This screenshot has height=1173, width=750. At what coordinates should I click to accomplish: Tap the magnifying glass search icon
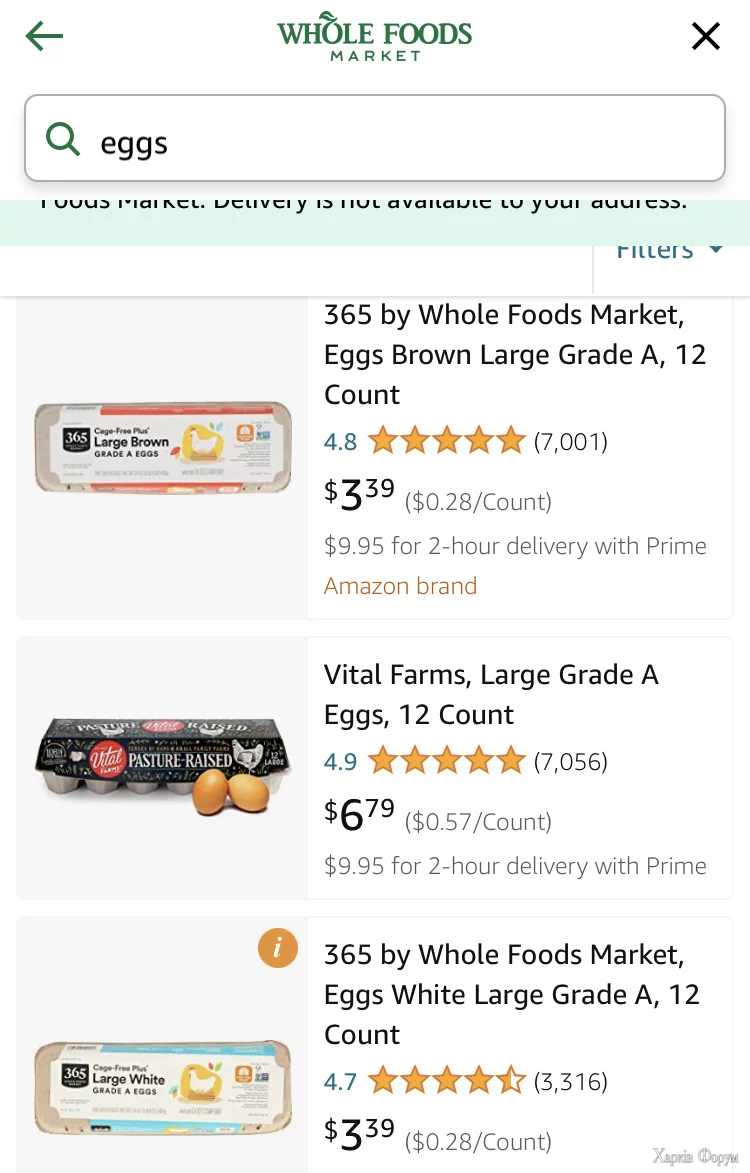63,139
